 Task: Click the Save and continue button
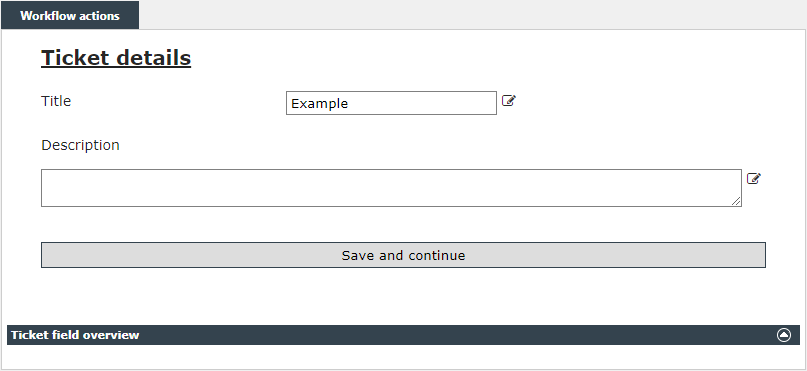click(404, 255)
